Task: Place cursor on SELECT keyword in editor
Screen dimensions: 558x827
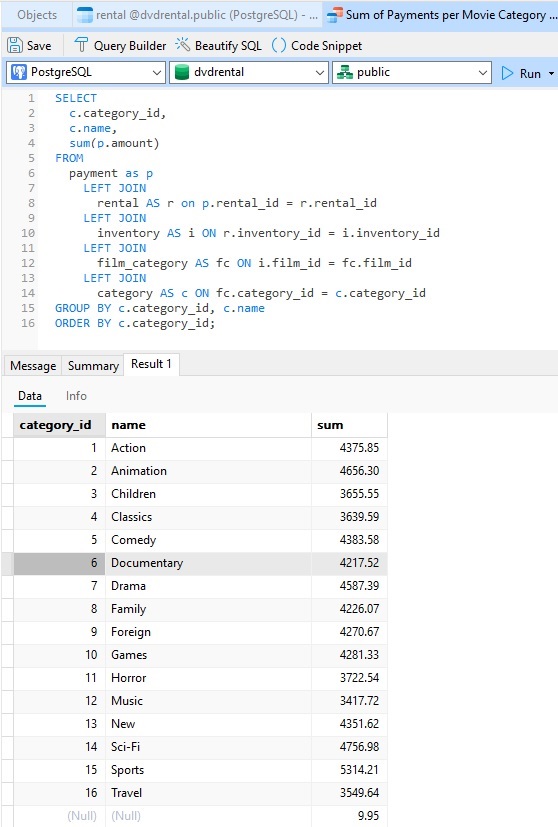Action: click(76, 98)
